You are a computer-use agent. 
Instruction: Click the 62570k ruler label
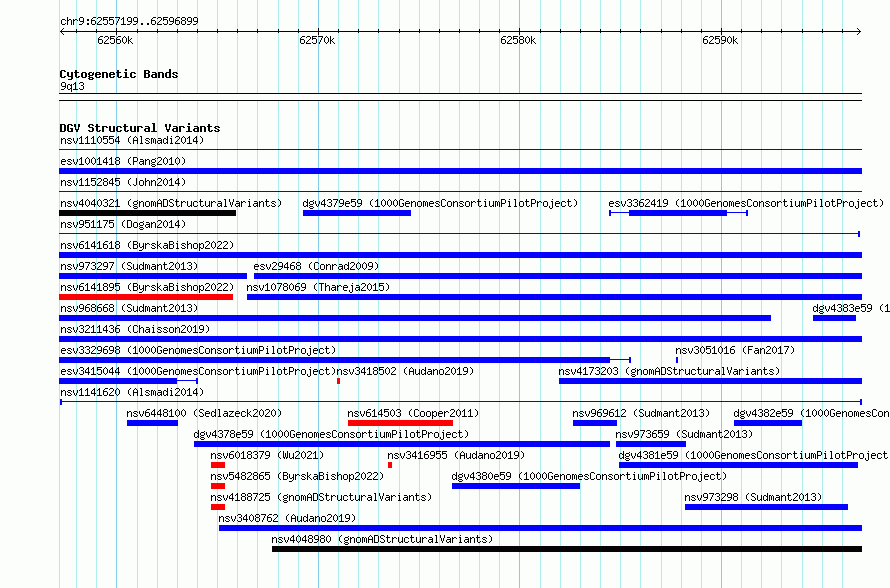tap(317, 40)
